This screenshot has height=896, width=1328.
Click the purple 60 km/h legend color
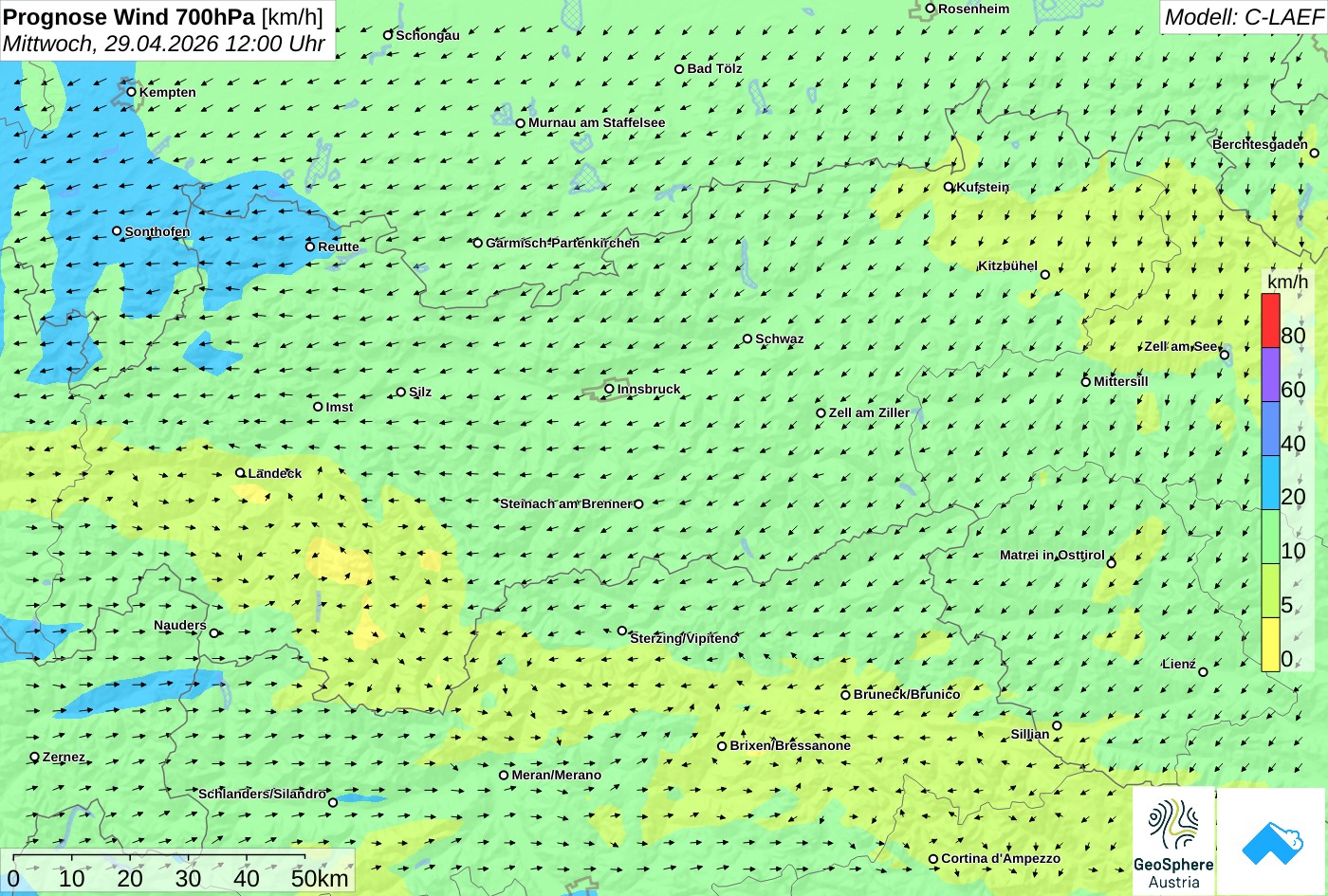pyautogui.click(x=1270, y=375)
